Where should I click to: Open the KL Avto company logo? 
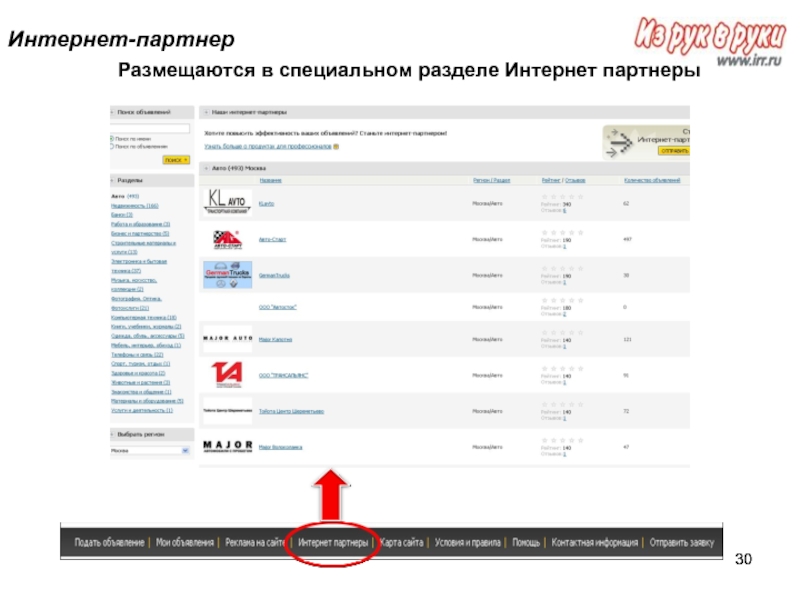click(228, 203)
